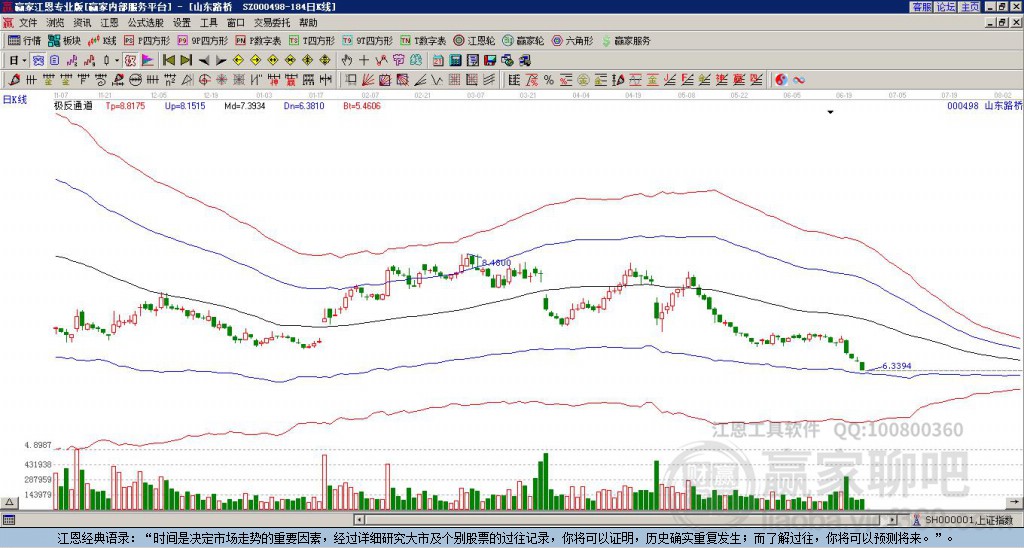The height and width of the screenshot is (548, 1024).
Task: Select the crosshair cursor tool
Action: coord(364,61)
